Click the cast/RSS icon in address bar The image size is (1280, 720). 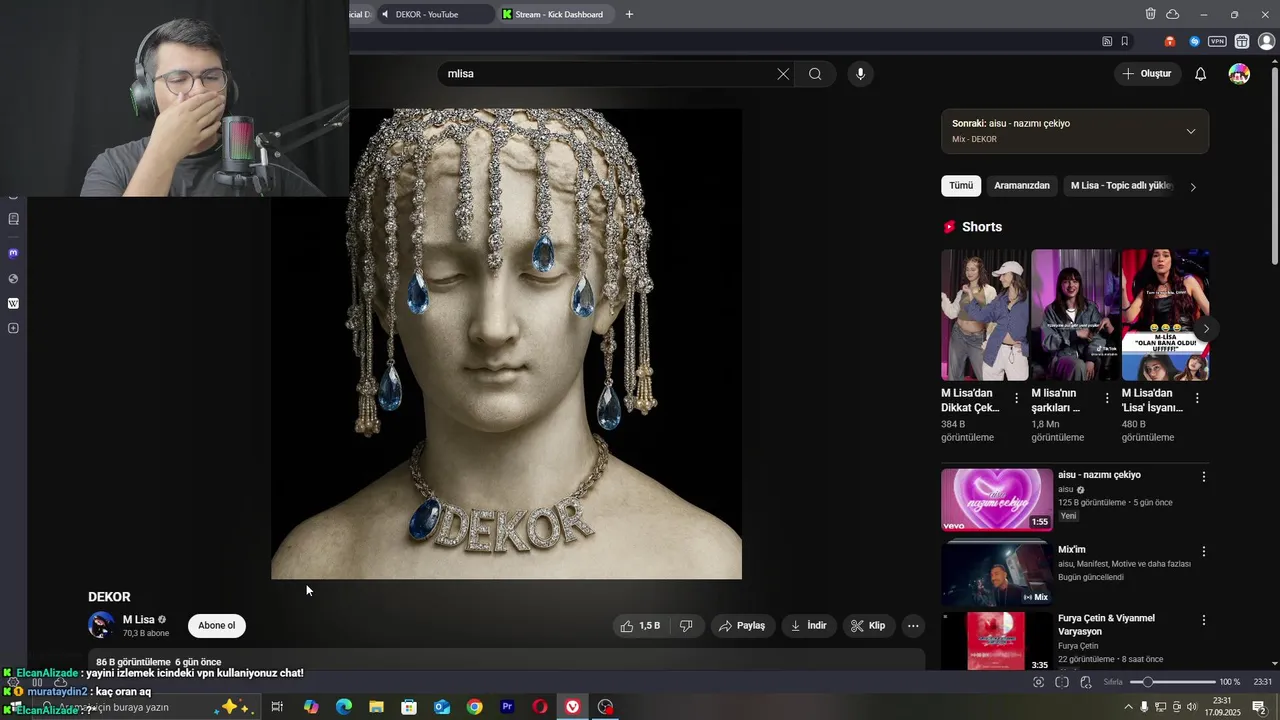click(x=1107, y=42)
